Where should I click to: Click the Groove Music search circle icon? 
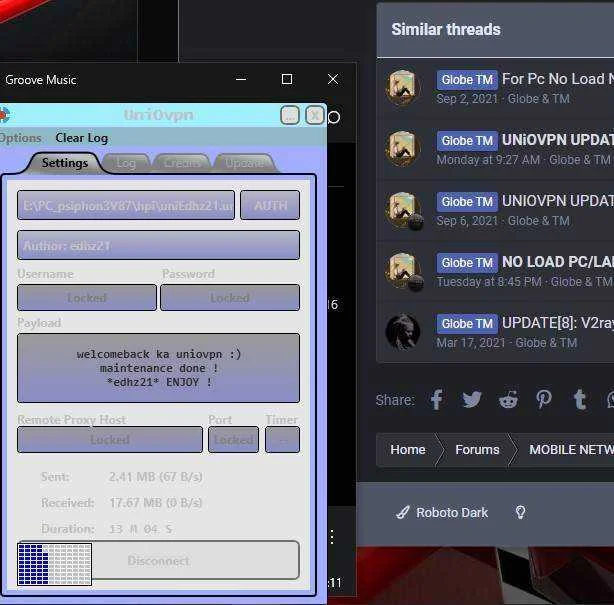(334, 117)
